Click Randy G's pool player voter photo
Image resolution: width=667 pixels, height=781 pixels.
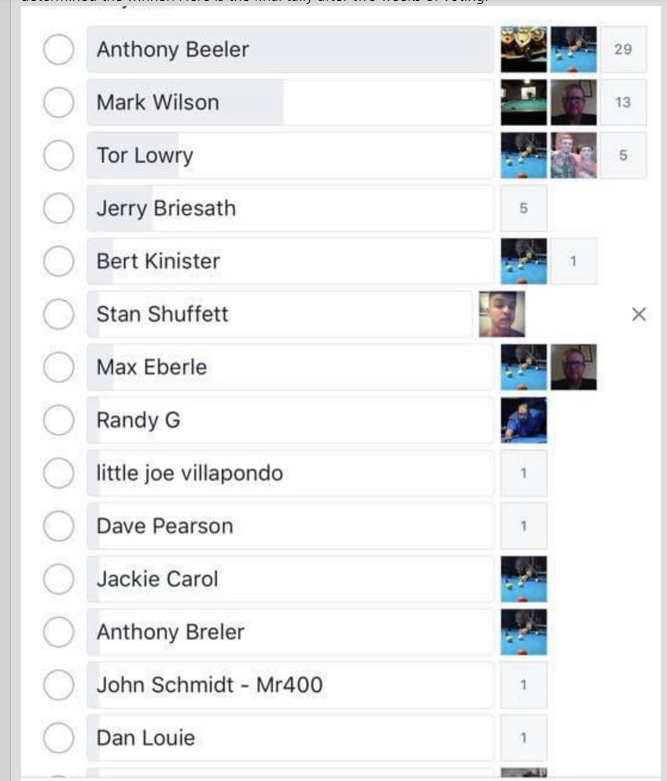click(523, 420)
